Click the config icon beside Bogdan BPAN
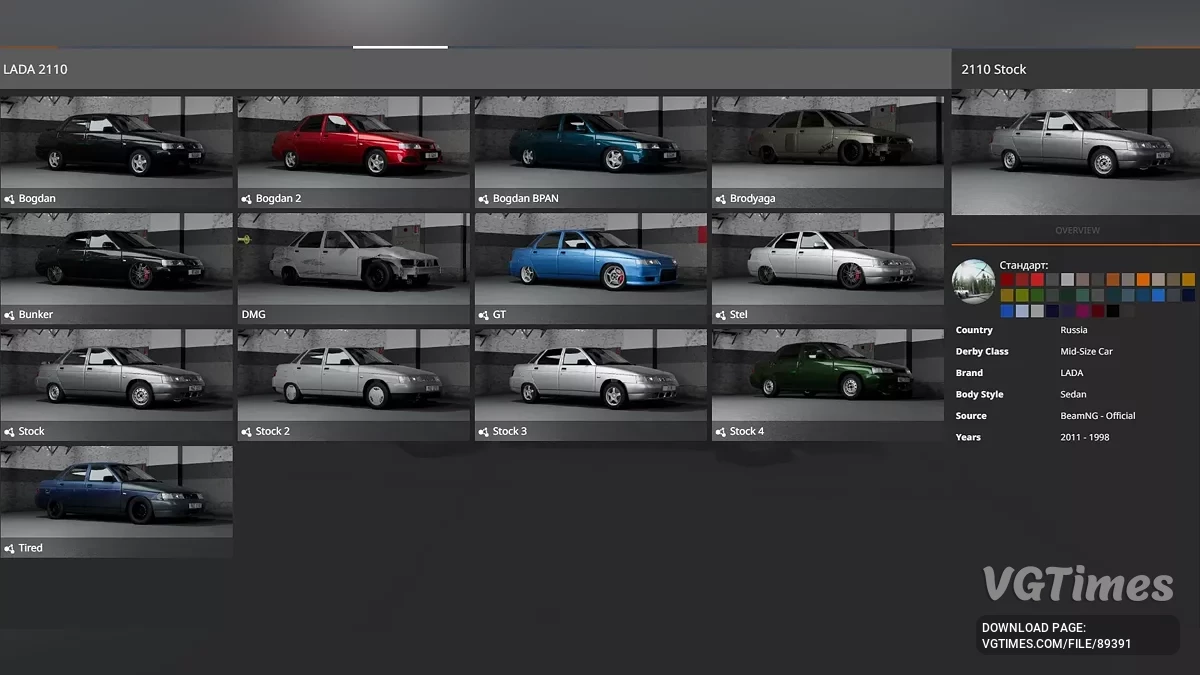1200x675 pixels. coord(483,199)
